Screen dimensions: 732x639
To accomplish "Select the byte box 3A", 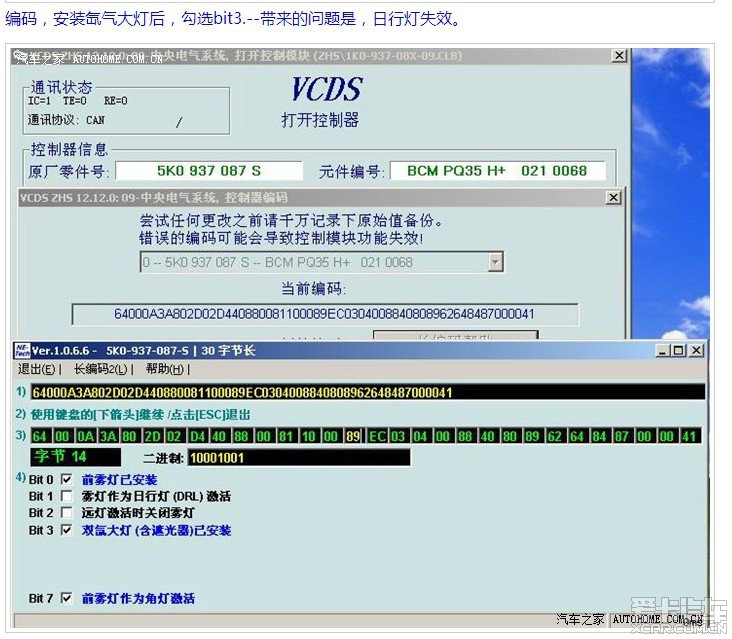I will [108, 436].
